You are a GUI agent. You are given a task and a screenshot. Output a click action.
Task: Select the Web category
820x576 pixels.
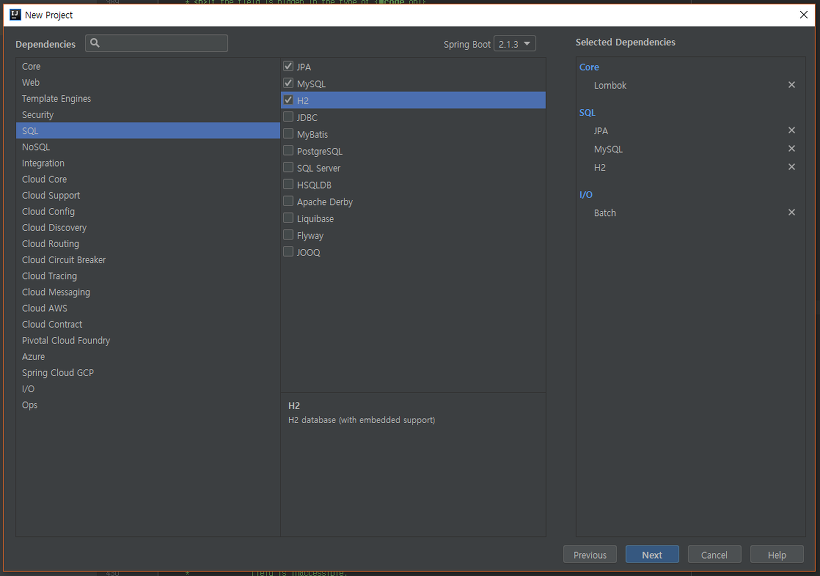pyautogui.click(x=148, y=83)
